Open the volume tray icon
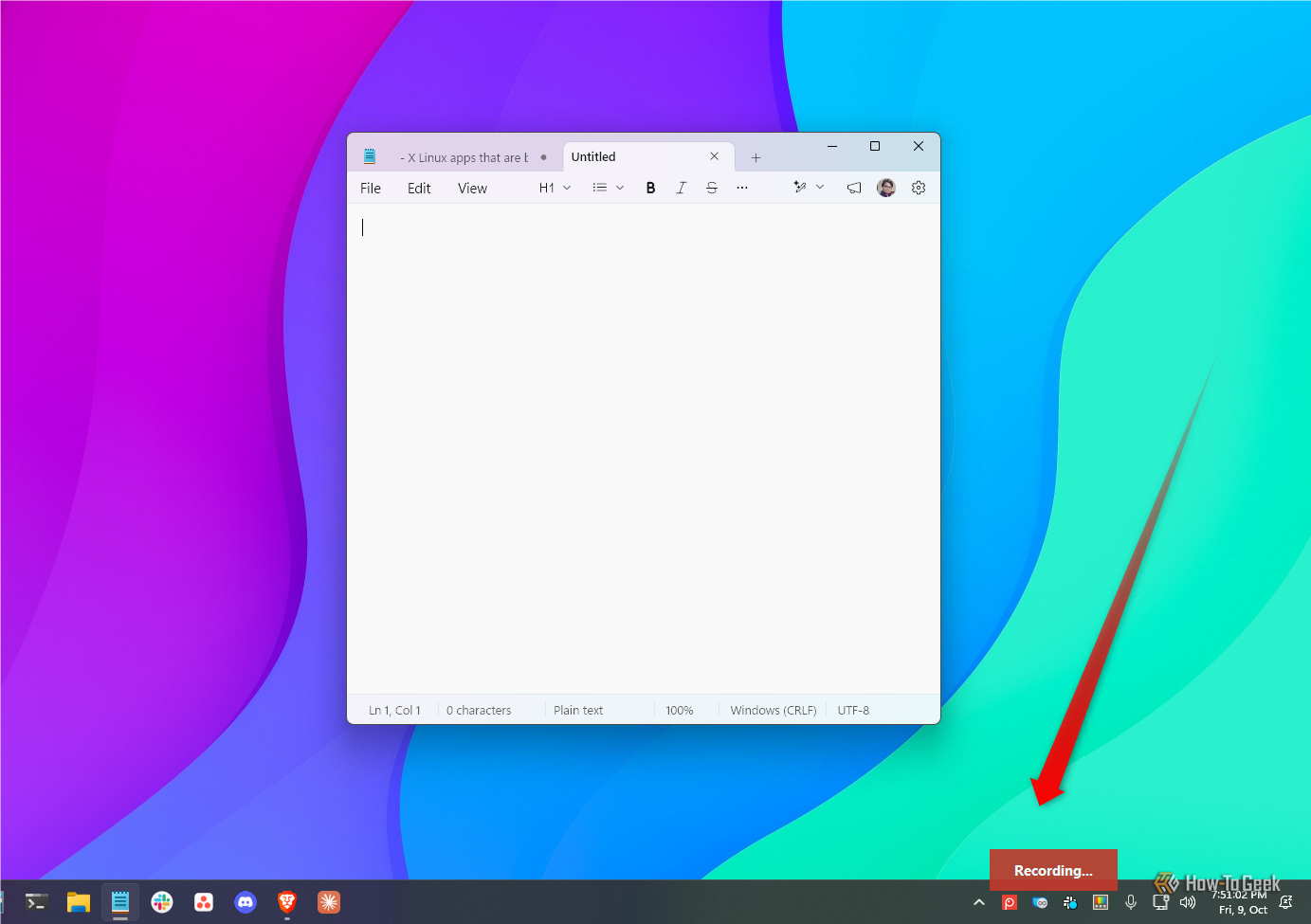This screenshot has width=1311, height=924. [x=1188, y=902]
